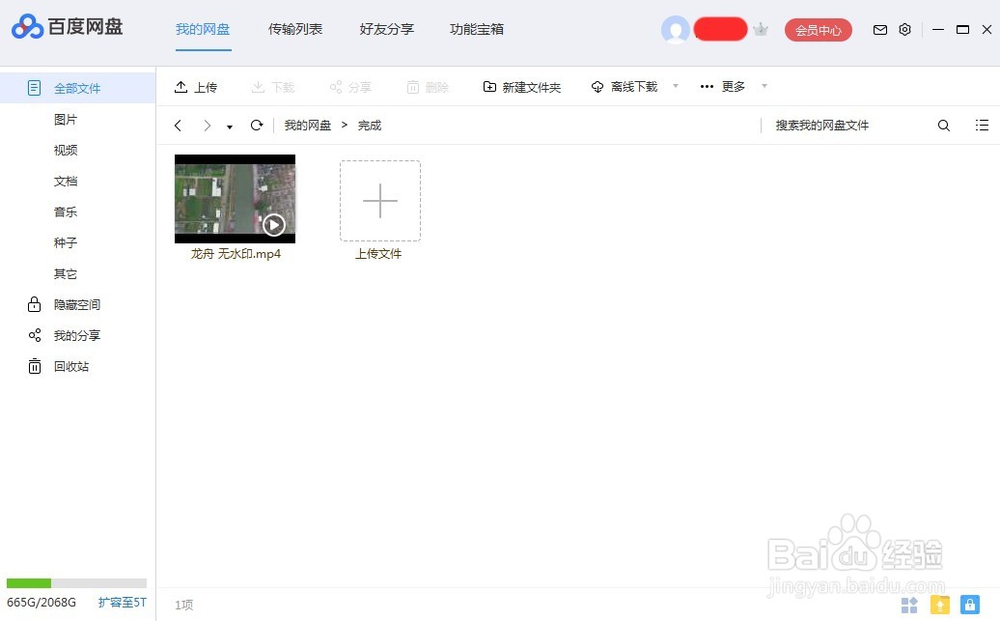
Task: Minimize the Baidu Netdisk window
Action: click(938, 29)
